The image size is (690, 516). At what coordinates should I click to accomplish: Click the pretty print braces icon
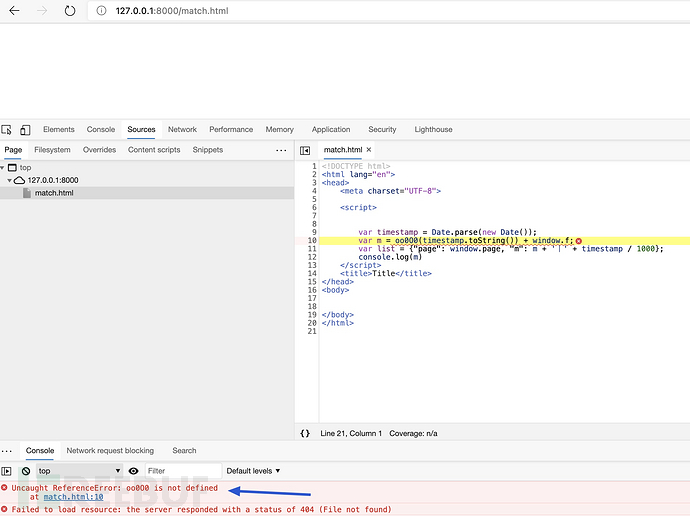(305, 433)
